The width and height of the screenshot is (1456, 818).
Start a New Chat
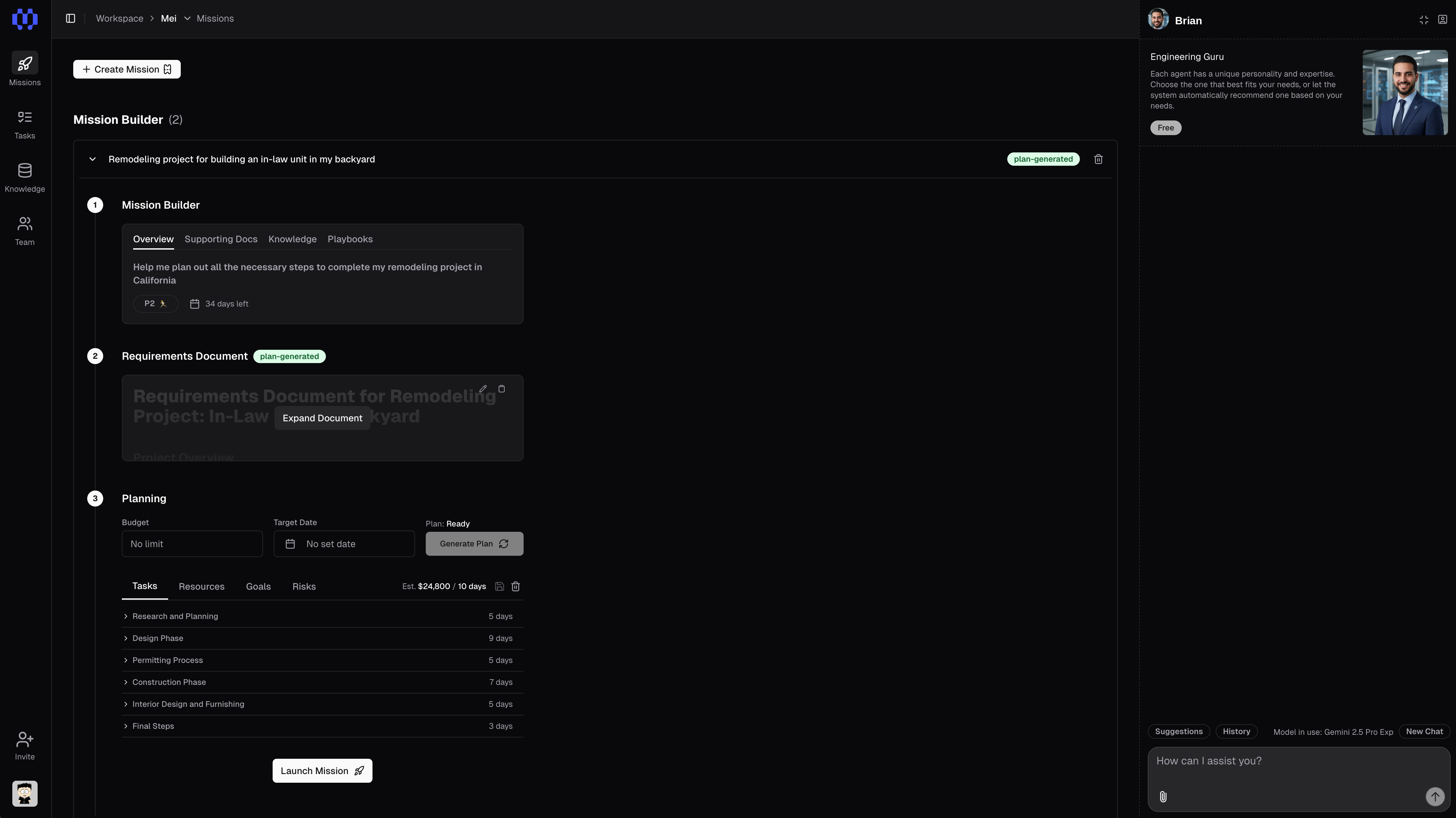pos(1424,731)
